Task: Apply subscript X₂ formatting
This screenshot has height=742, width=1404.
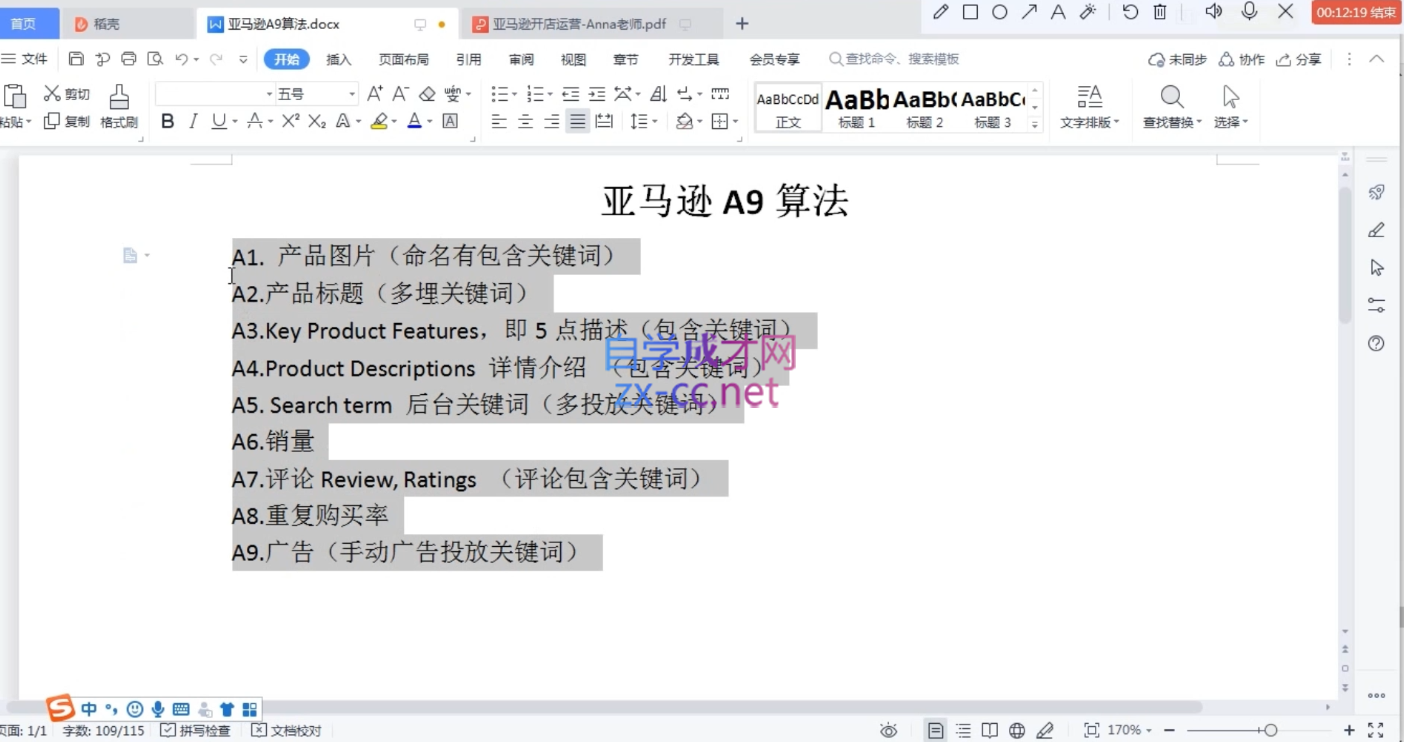Action: 317,121
